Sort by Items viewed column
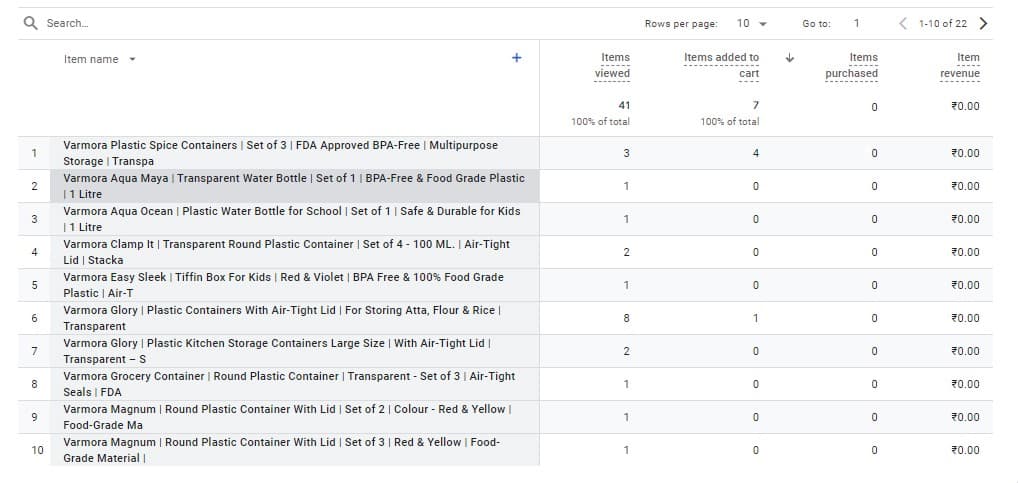1018x483 pixels. tap(612, 65)
